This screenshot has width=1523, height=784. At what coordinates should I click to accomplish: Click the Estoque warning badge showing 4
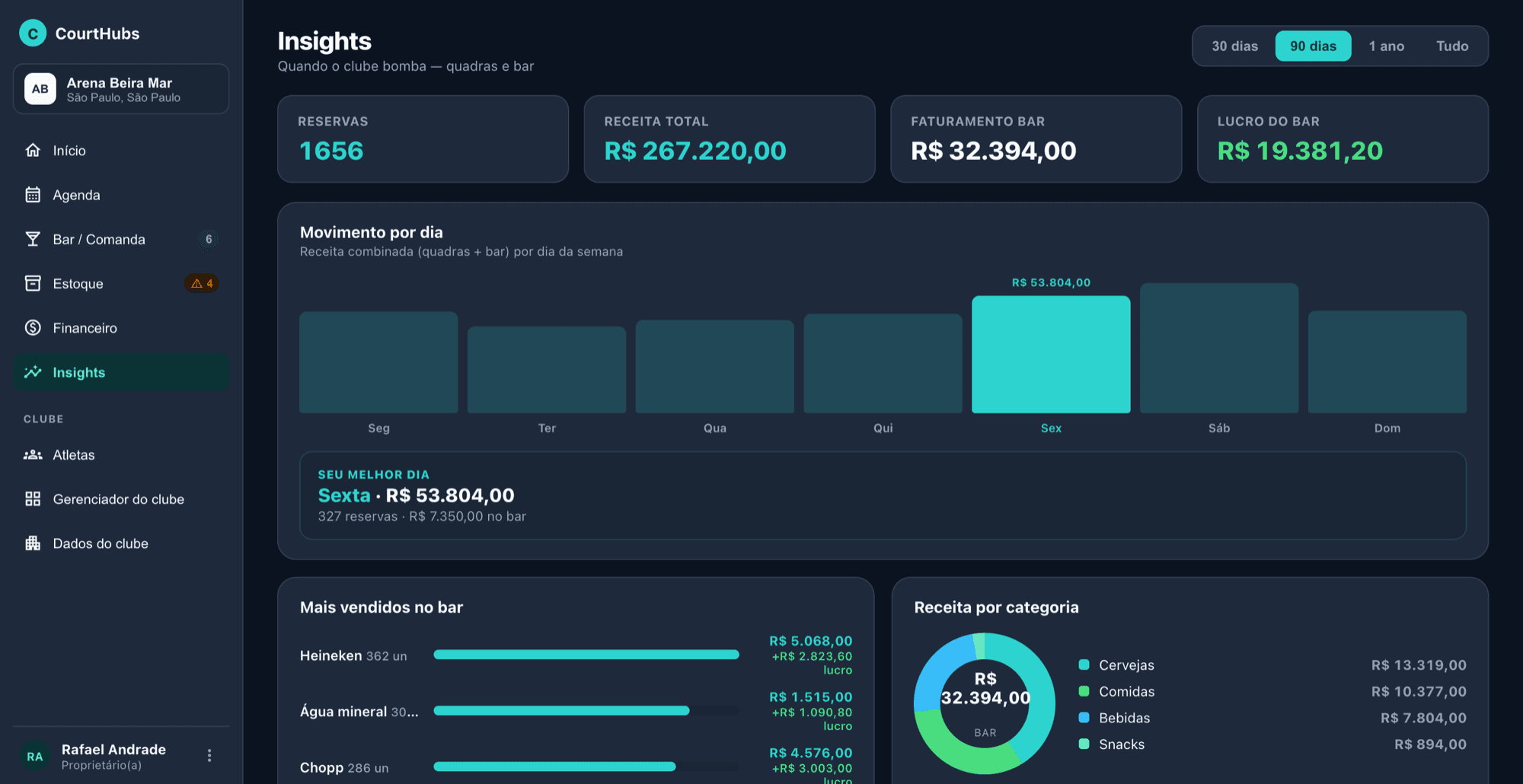[202, 283]
